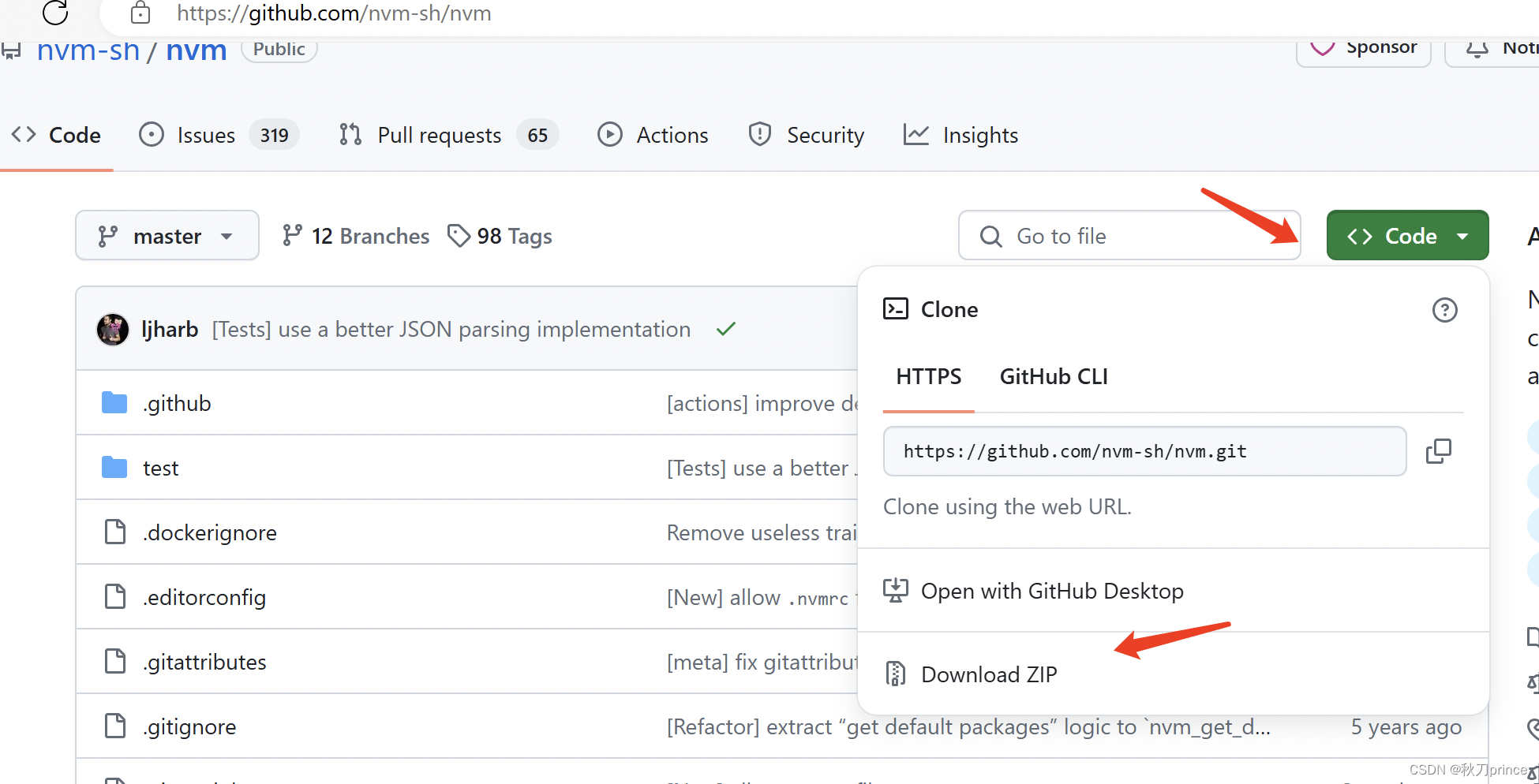Image resolution: width=1539 pixels, height=784 pixels.
Task: View the 98 Tags link
Action: 500,236
